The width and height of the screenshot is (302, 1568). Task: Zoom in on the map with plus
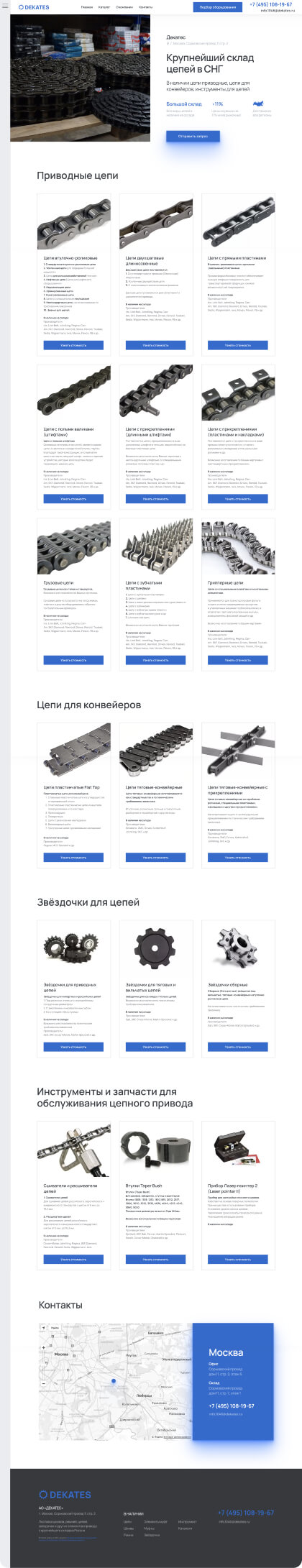coord(43,1347)
